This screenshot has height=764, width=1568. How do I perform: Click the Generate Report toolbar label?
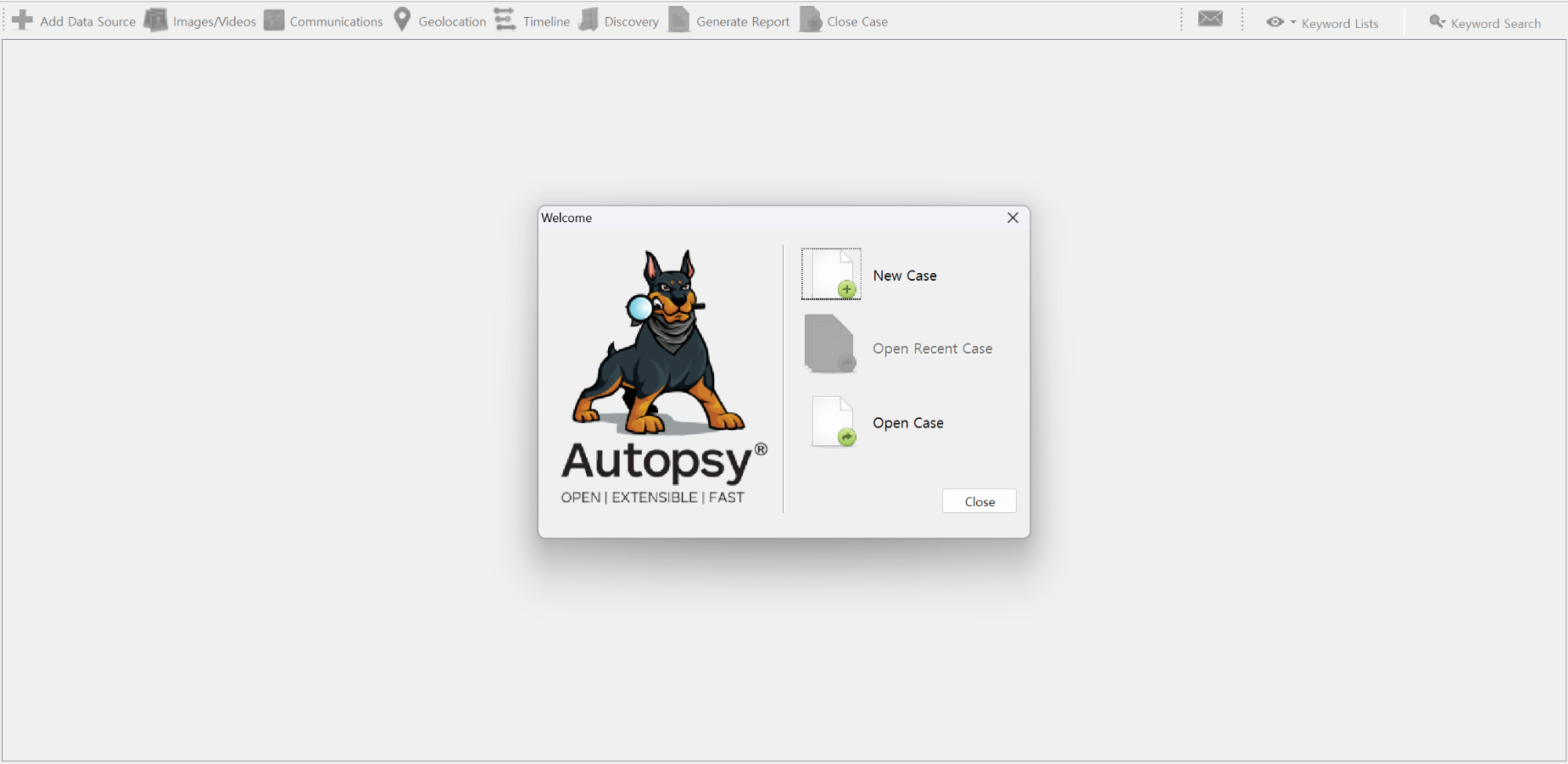tap(743, 21)
